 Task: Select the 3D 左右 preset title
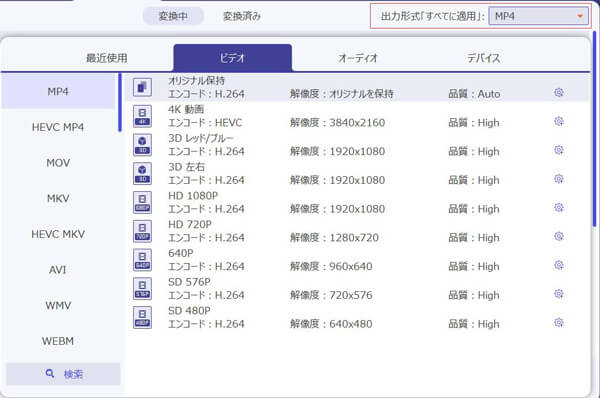(186, 167)
